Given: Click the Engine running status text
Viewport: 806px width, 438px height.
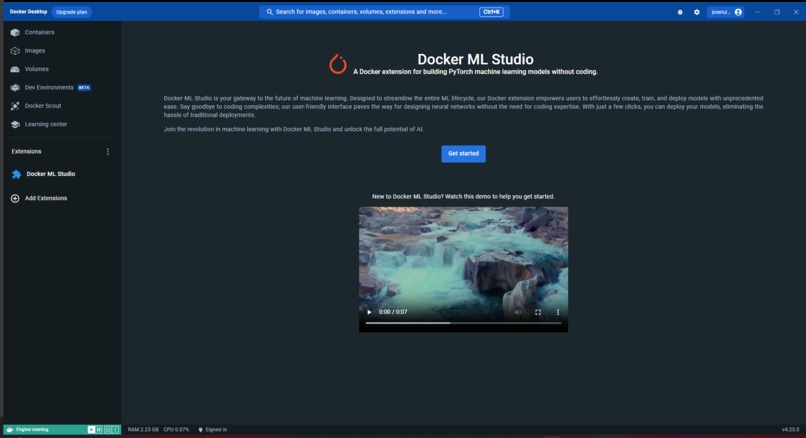Looking at the screenshot, I should point(32,430).
